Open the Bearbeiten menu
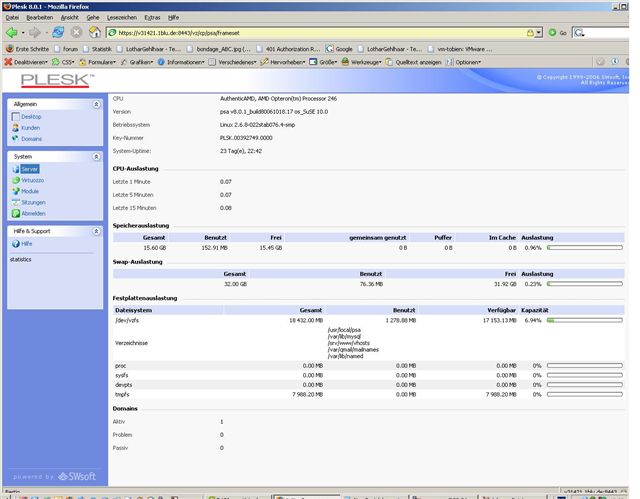Image resolution: width=640 pixels, height=499 pixels. point(40,18)
